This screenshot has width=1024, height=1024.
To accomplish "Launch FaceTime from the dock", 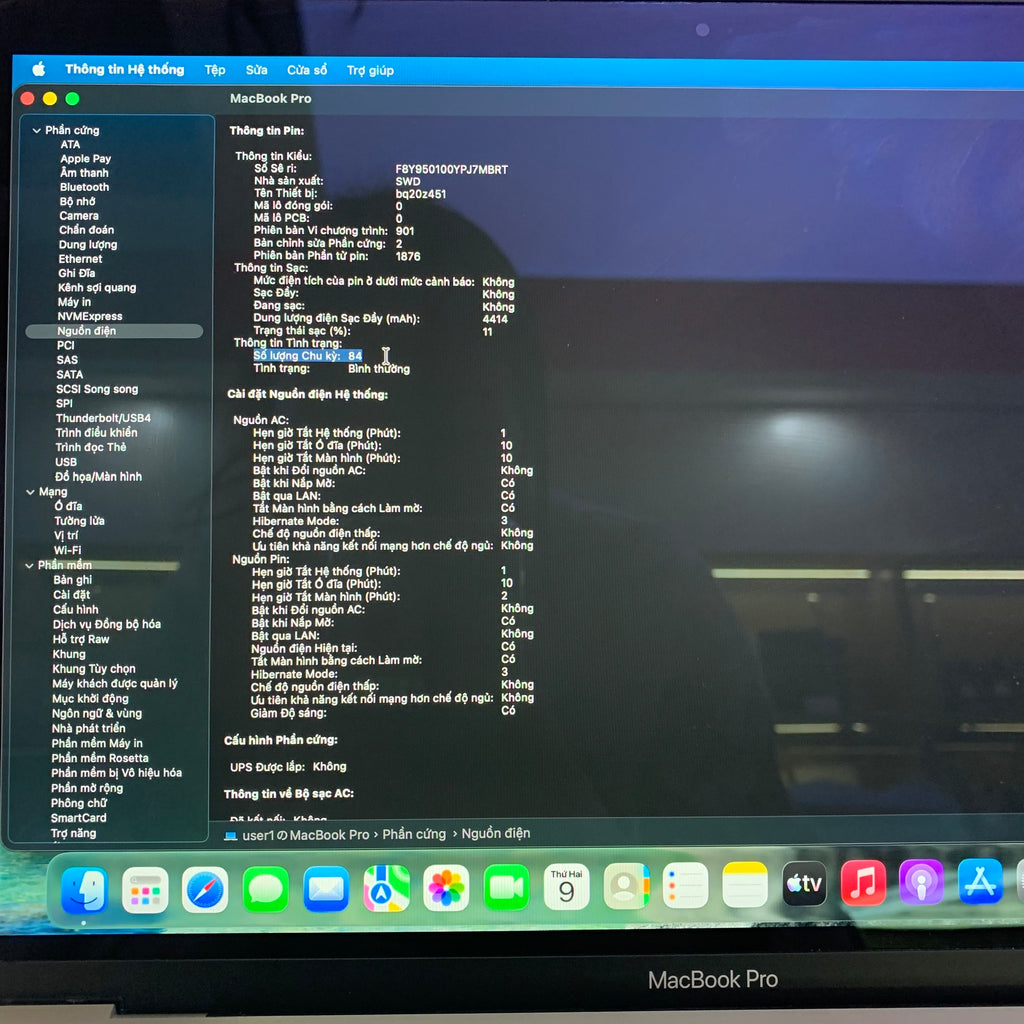I will [506, 887].
